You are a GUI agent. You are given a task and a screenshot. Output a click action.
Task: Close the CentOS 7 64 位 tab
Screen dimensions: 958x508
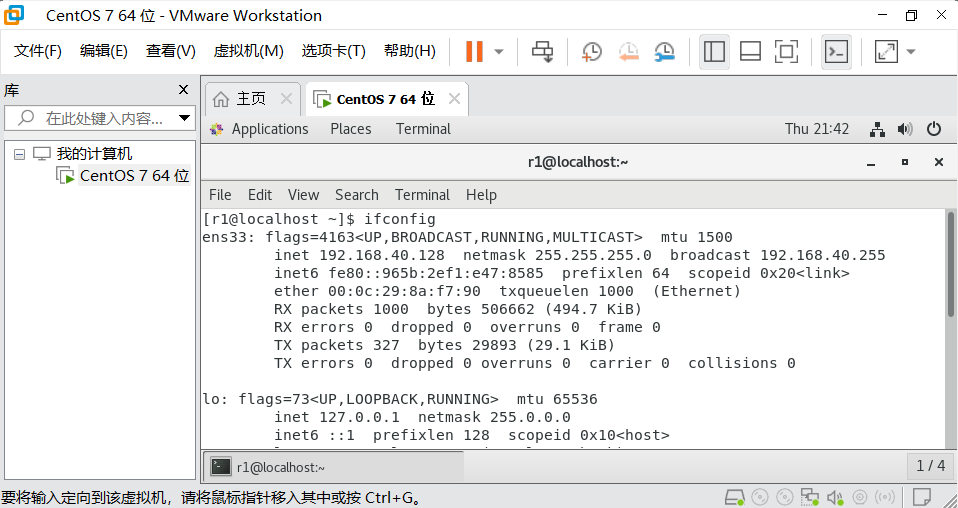tap(454, 99)
